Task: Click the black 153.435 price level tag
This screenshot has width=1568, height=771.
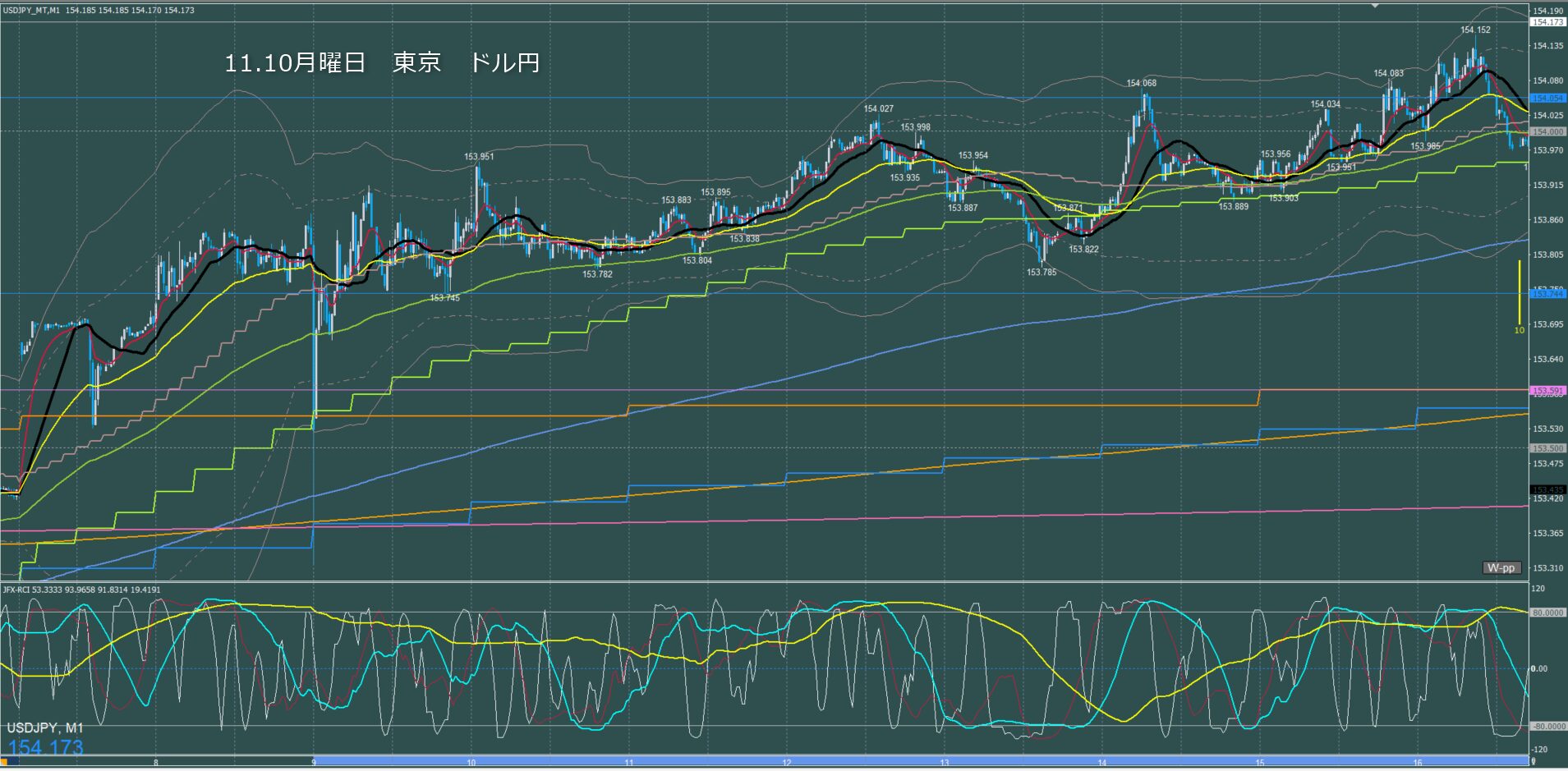Action: pos(1547,490)
